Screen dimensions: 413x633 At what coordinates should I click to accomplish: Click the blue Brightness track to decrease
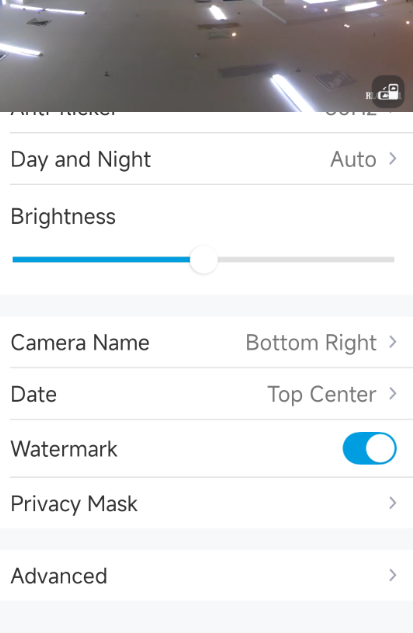(x=101, y=260)
